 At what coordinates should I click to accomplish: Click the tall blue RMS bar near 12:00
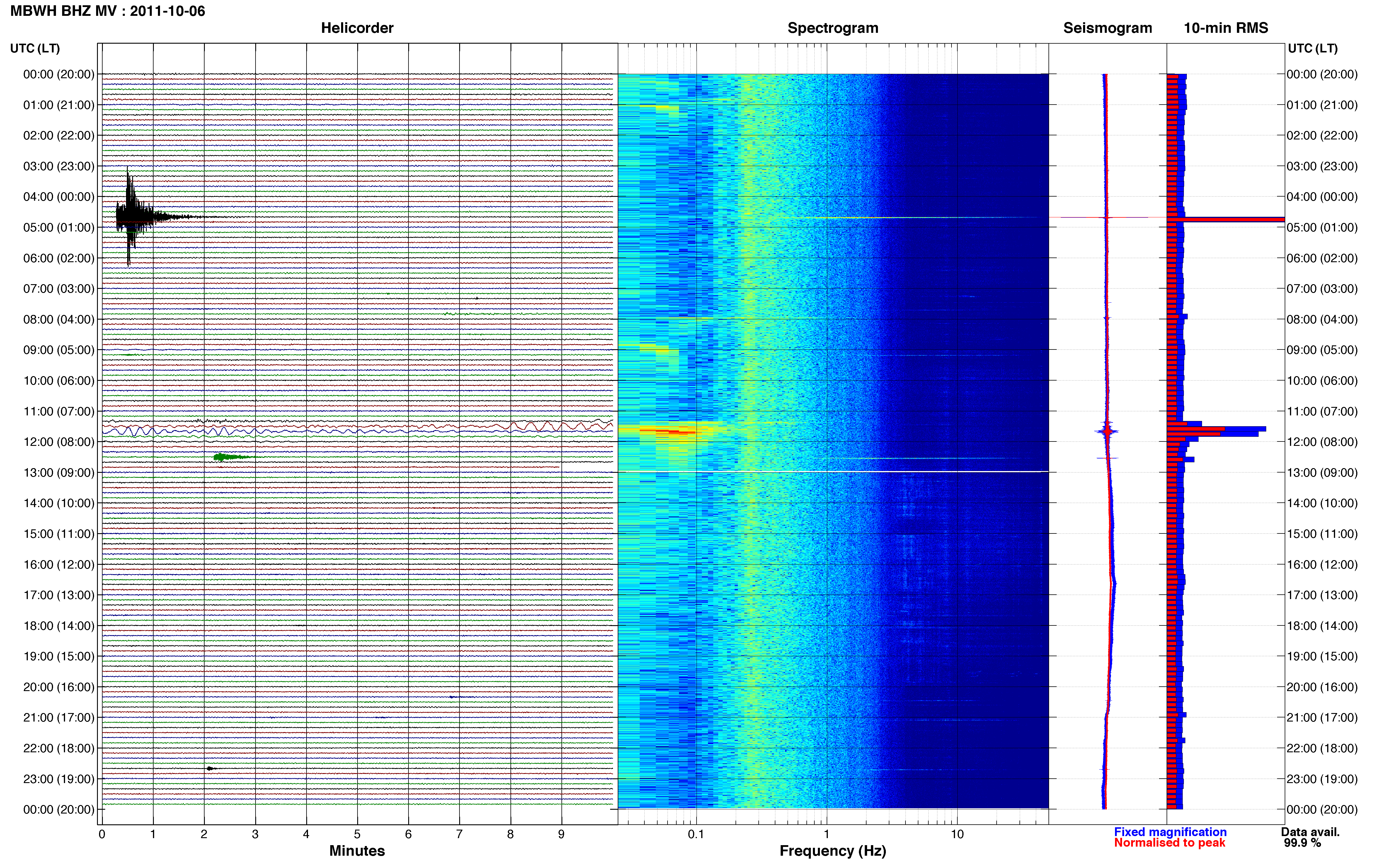(x=1217, y=429)
